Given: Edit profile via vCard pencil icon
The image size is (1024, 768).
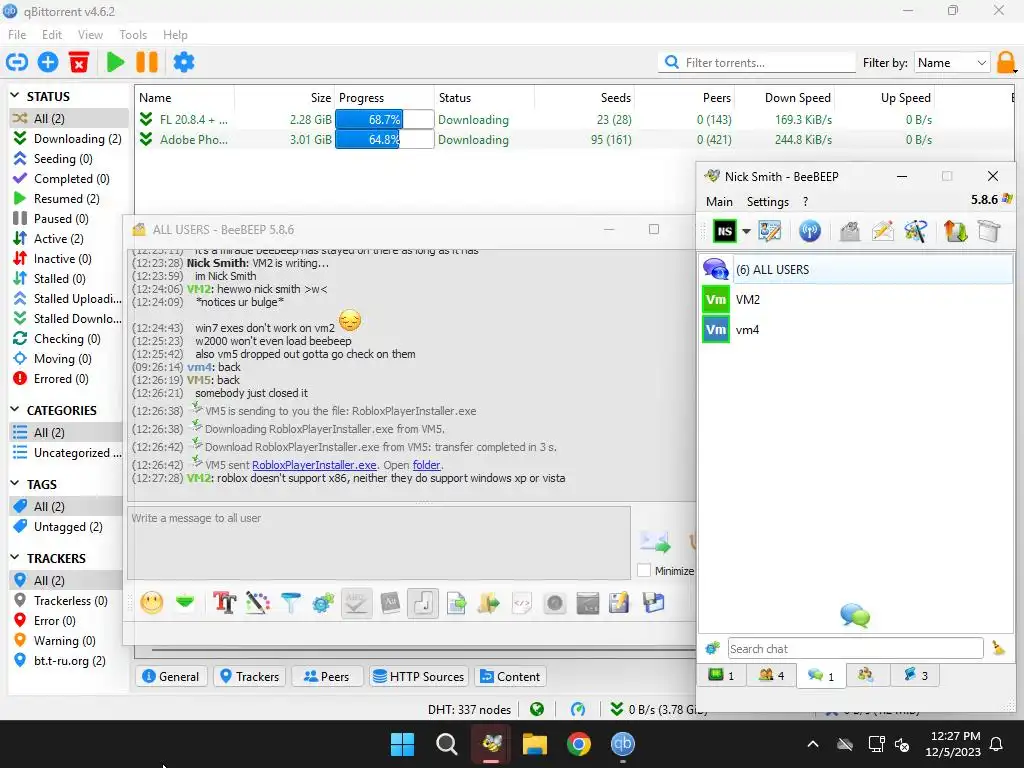Looking at the screenshot, I should 770,231.
